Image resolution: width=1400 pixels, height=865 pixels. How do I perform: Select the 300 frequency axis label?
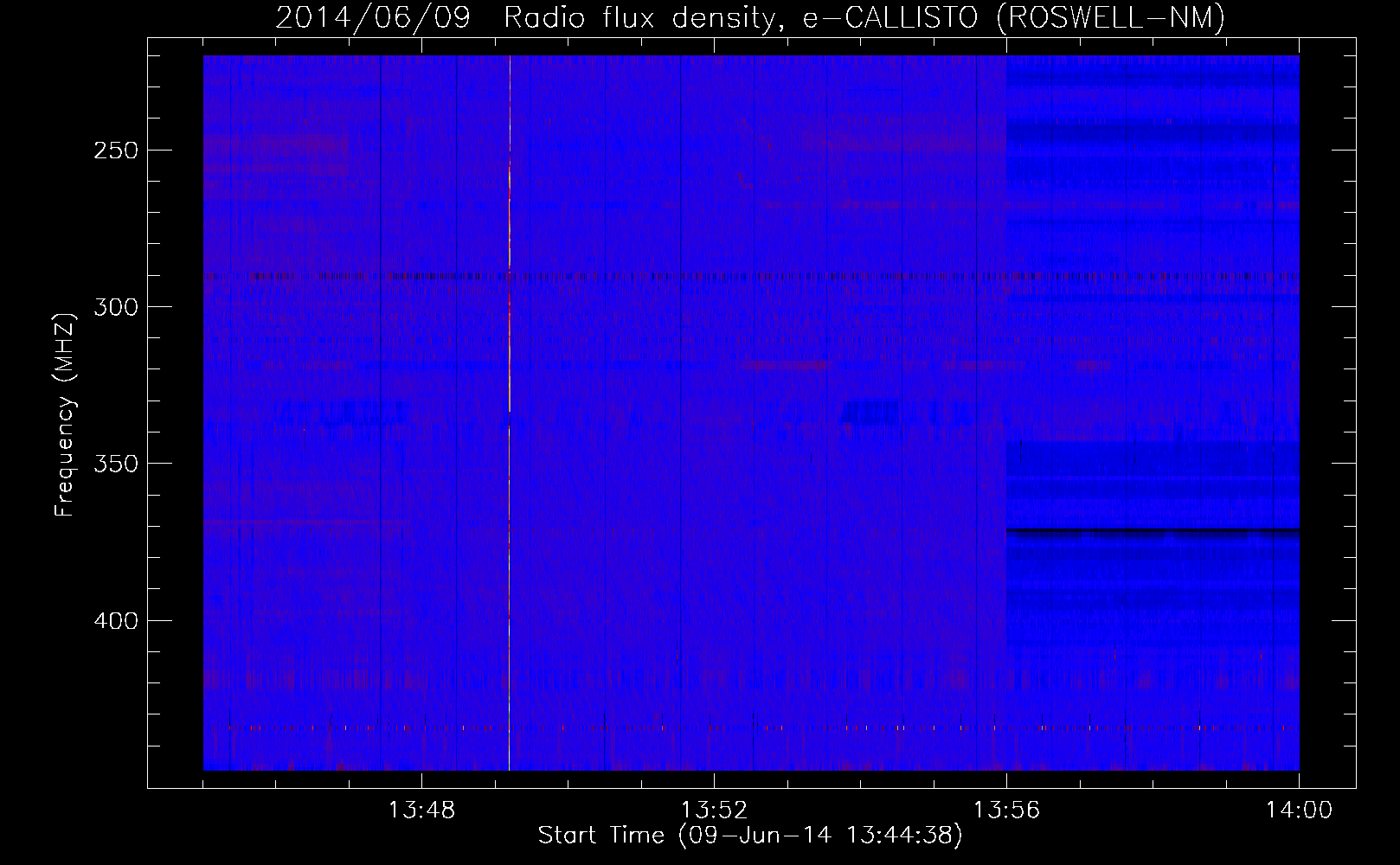116,307
